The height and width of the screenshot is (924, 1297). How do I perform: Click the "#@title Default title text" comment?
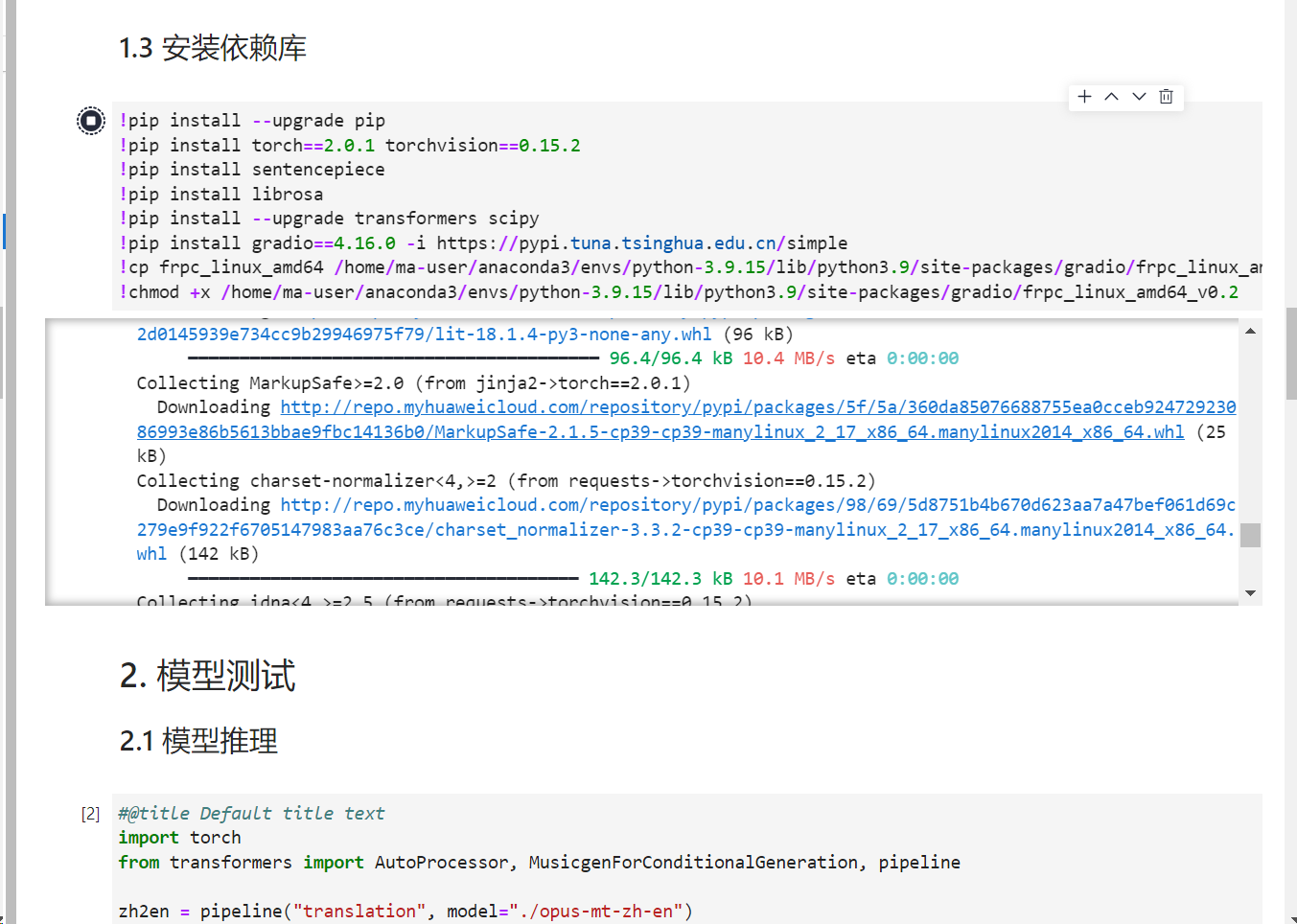(252, 814)
